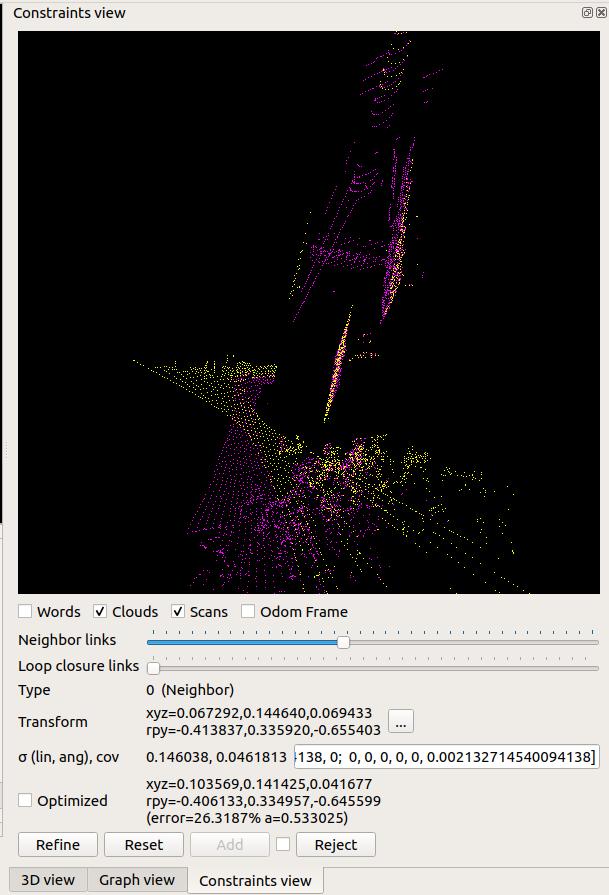Reject the current constraint link
Screen dimensions: 609x895
point(335,844)
